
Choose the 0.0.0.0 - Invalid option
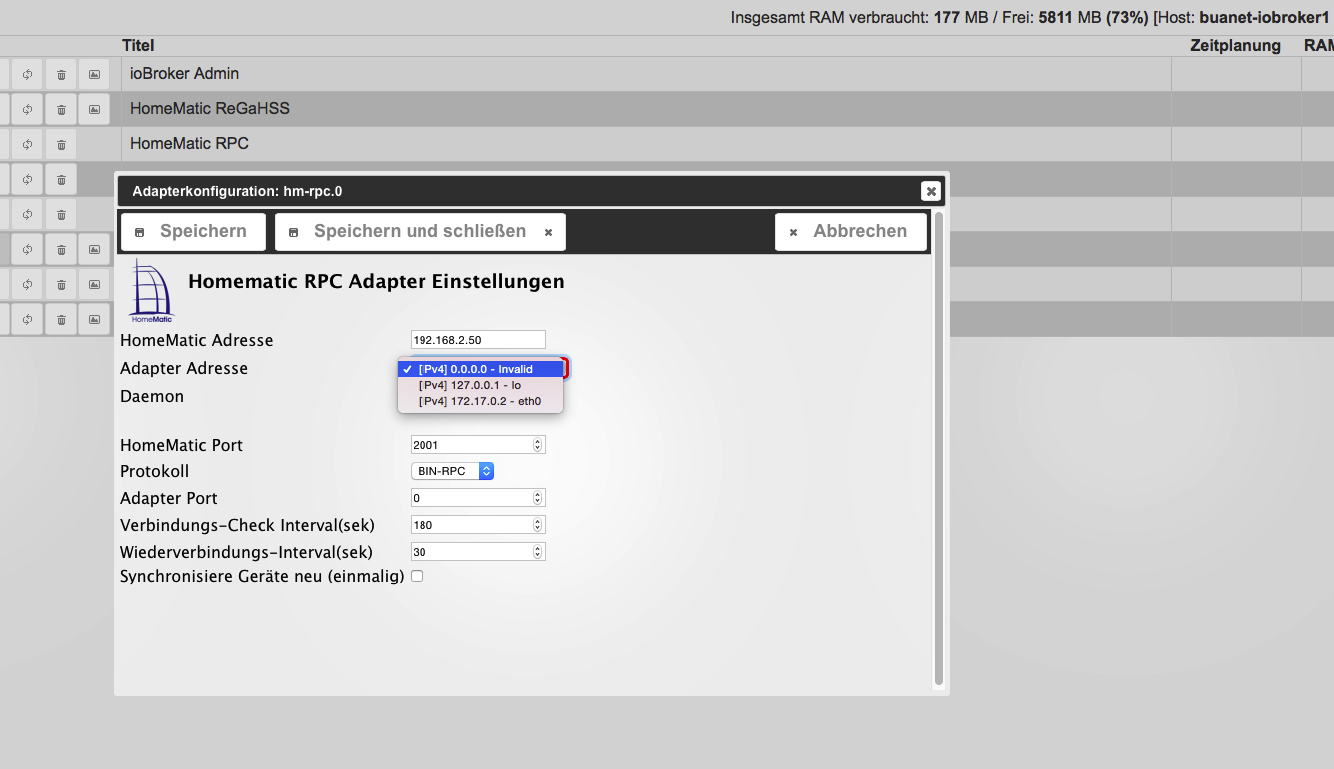click(480, 369)
